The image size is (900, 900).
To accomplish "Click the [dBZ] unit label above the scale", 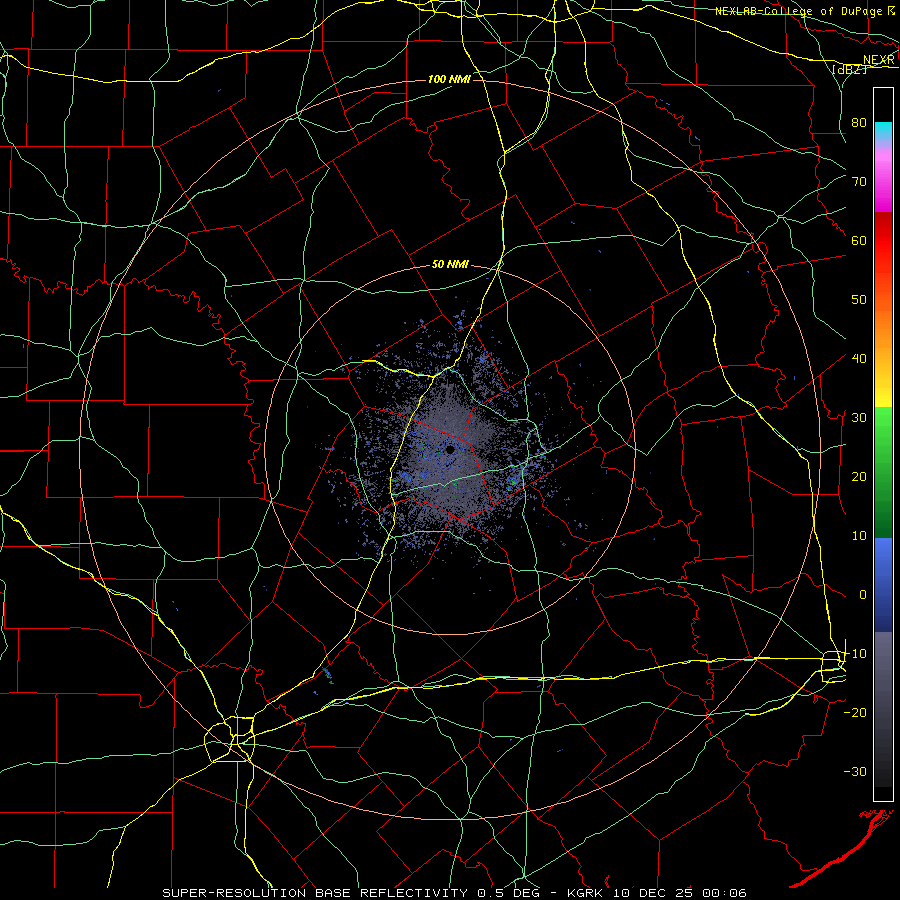I will click(x=849, y=70).
